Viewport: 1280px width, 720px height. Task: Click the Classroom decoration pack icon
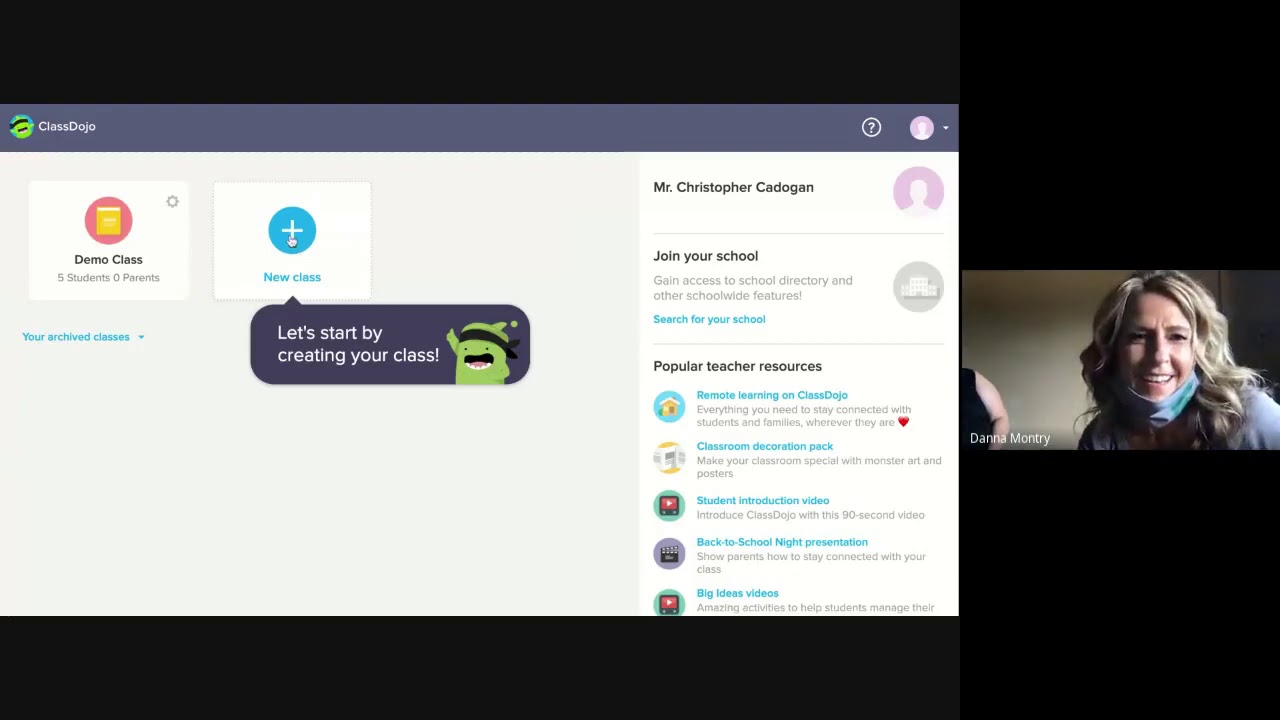(669, 457)
